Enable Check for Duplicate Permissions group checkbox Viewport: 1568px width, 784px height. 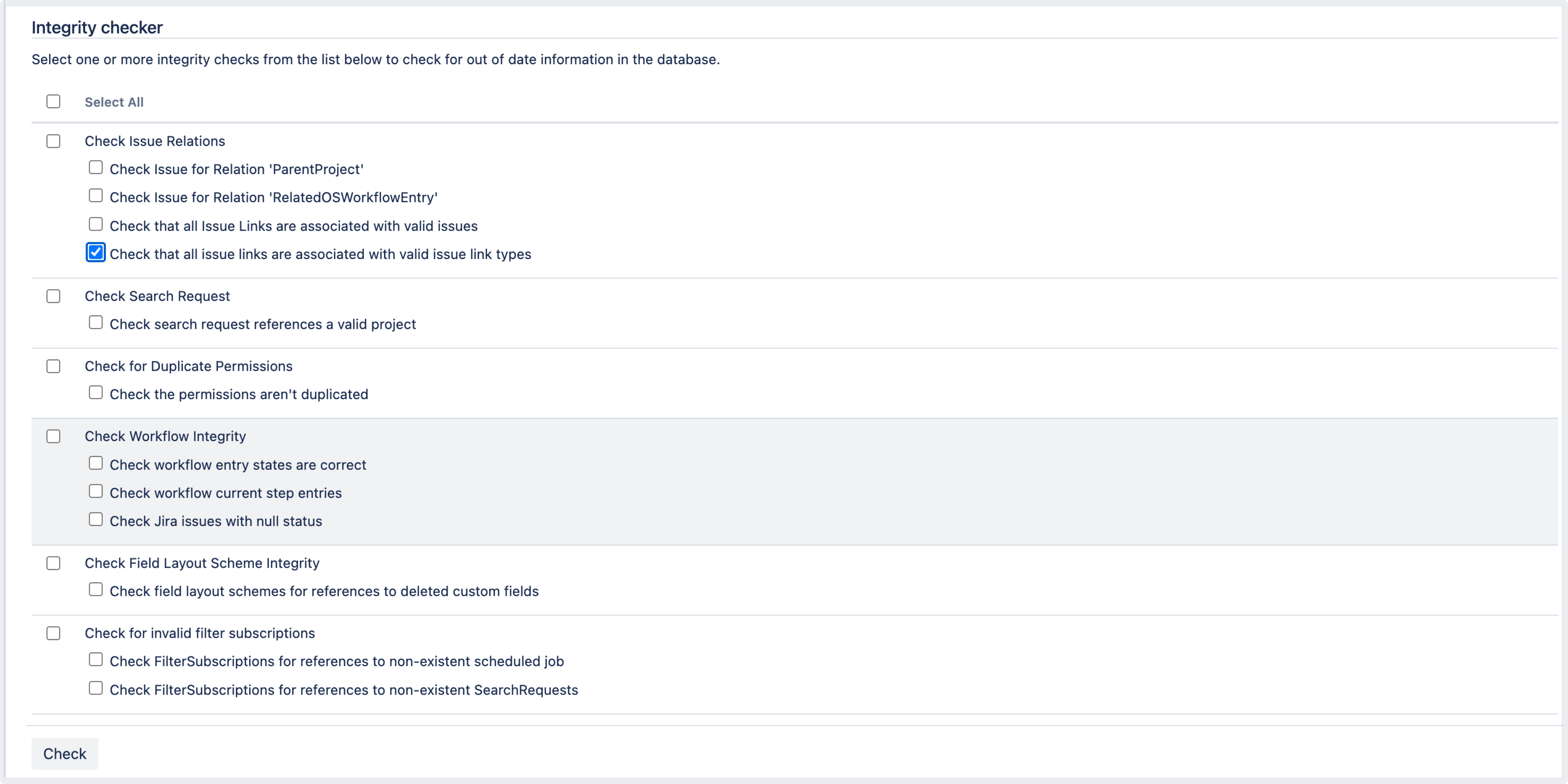coord(53,366)
